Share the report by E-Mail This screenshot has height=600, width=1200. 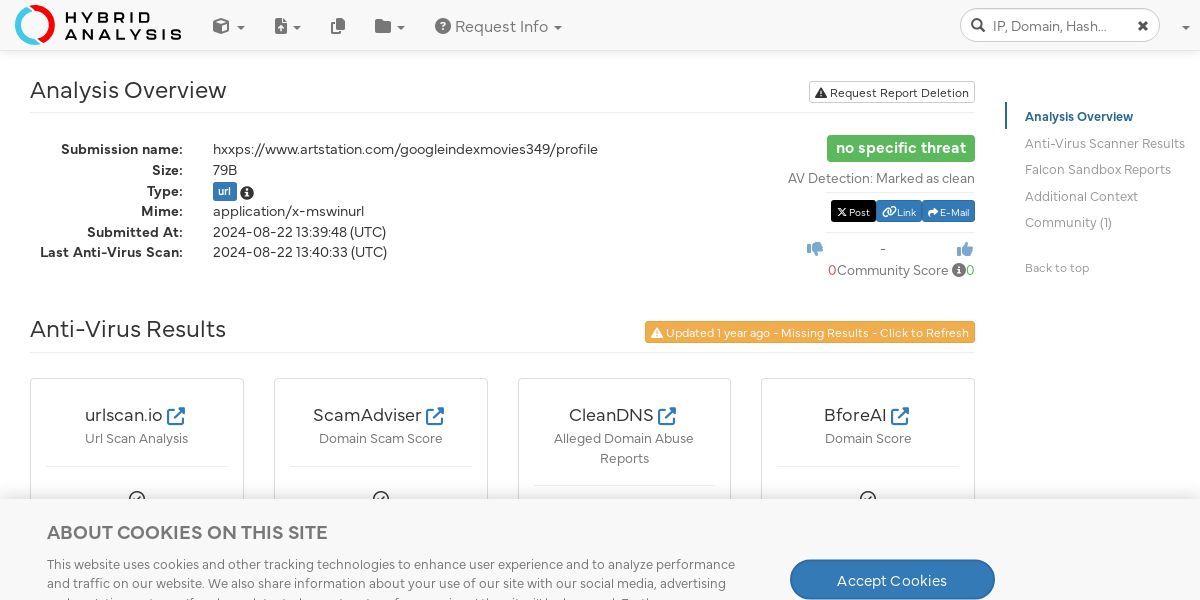coord(948,212)
